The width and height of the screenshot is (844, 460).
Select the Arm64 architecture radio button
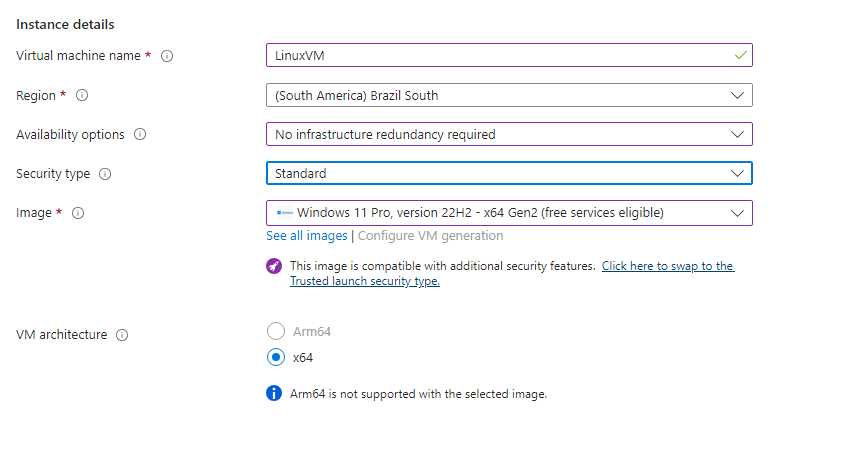pyautogui.click(x=277, y=331)
